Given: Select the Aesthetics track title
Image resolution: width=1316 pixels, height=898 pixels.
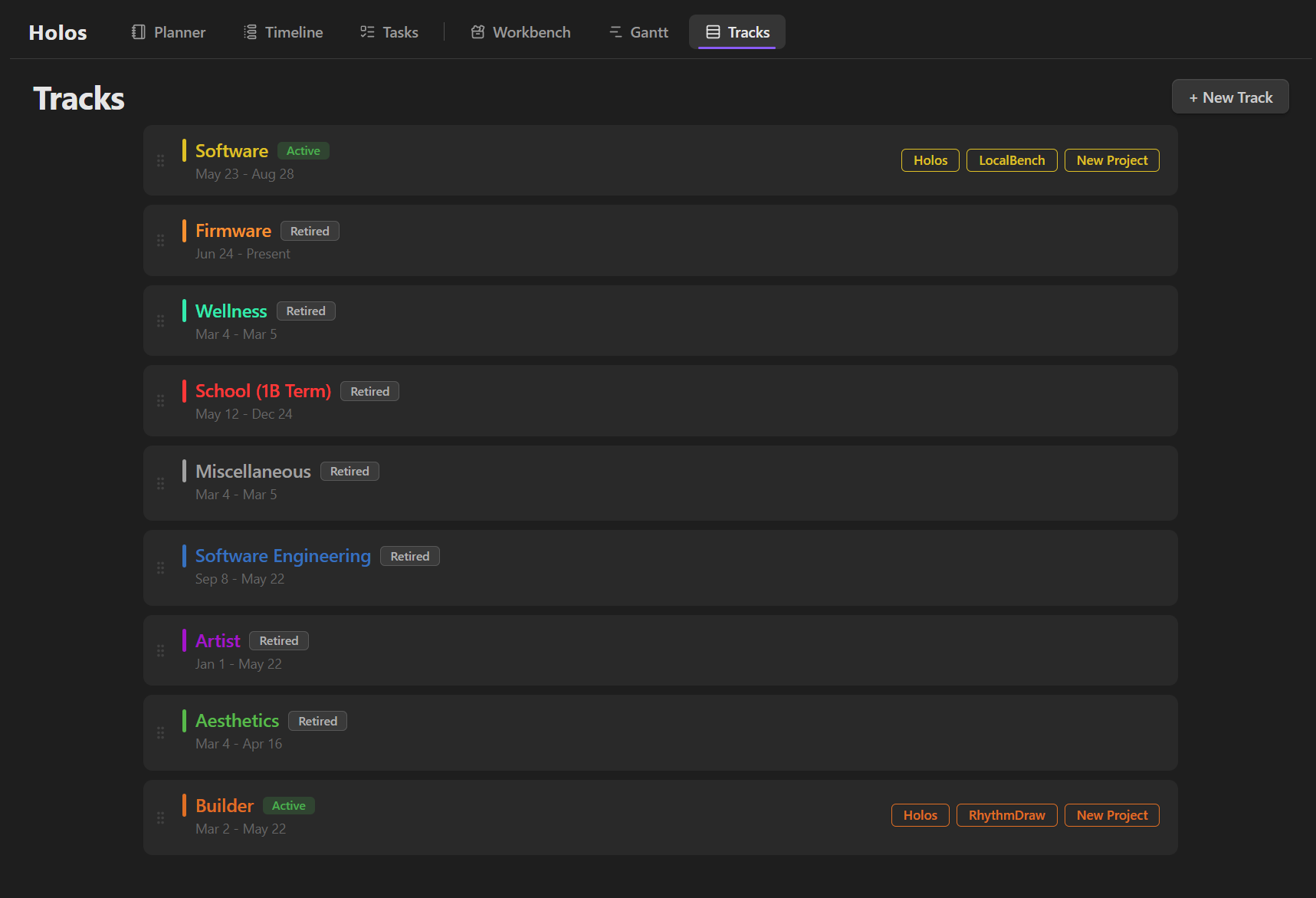Looking at the screenshot, I should pyautogui.click(x=237, y=721).
